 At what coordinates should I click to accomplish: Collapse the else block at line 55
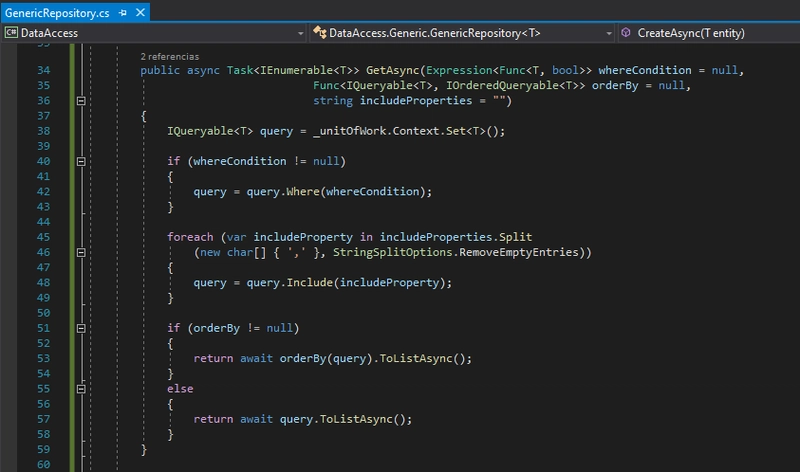tap(81, 389)
